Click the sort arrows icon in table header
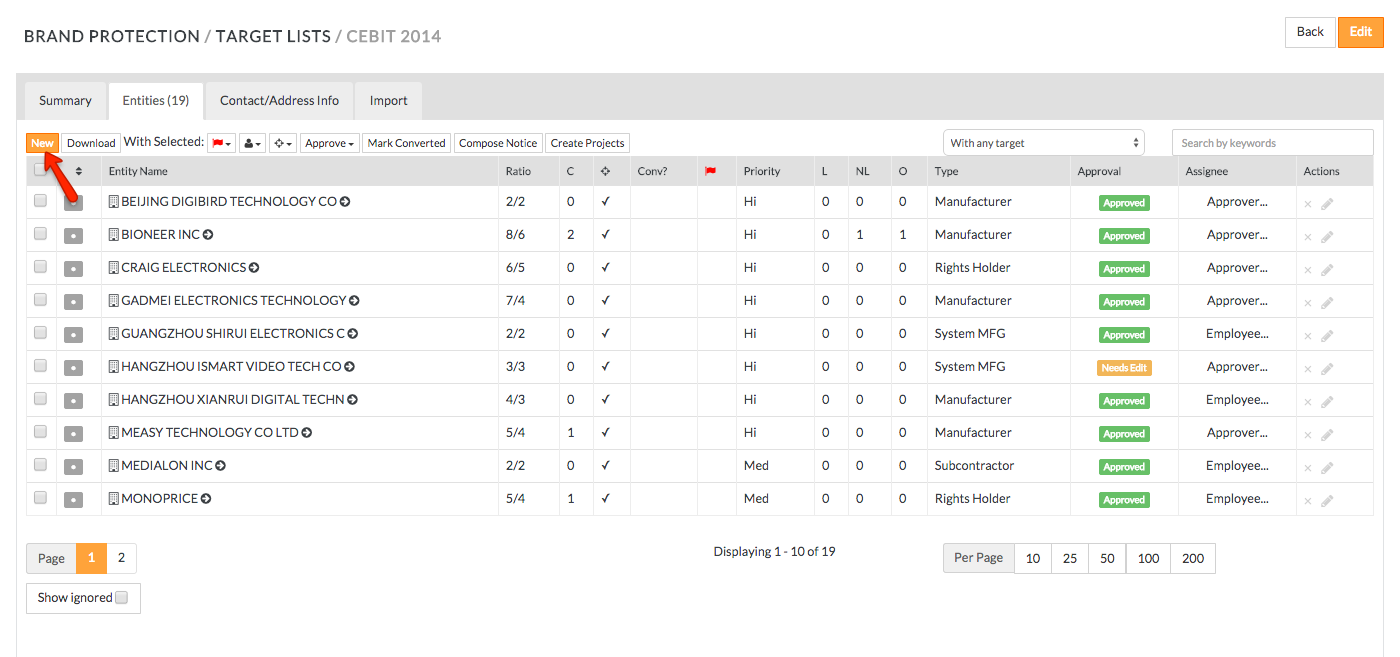Screen dimensions: 1400x657 point(79,171)
